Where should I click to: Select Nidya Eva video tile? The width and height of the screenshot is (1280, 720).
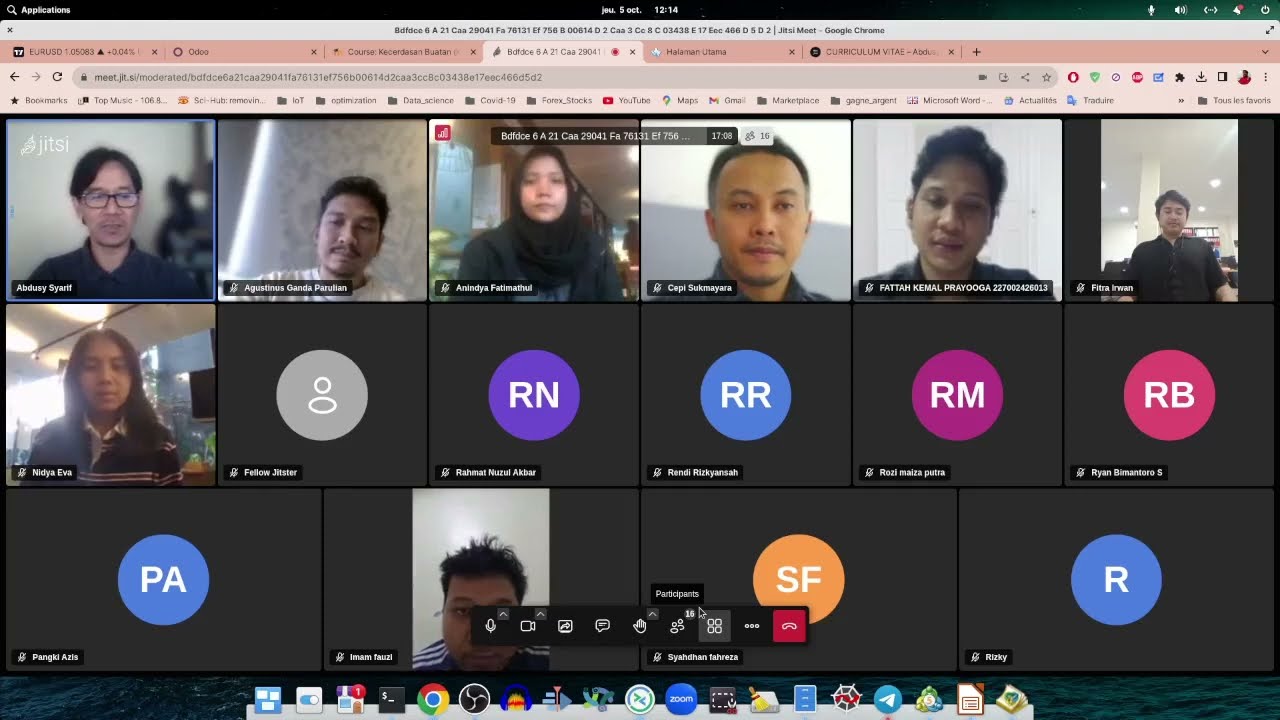point(110,395)
